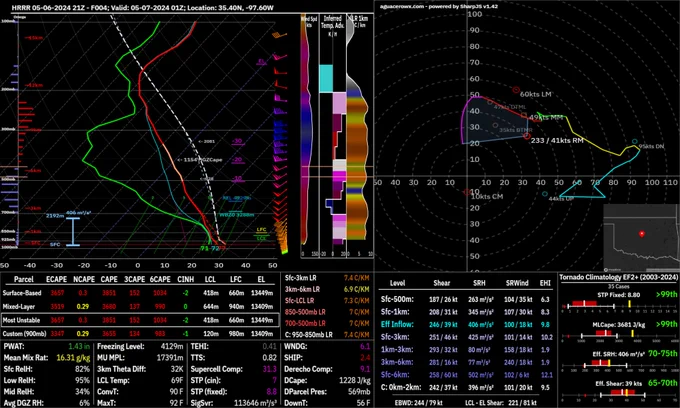Click the '850-500mb LR' lapse rate label
This screenshot has height=408, width=680.
[x=305, y=312]
